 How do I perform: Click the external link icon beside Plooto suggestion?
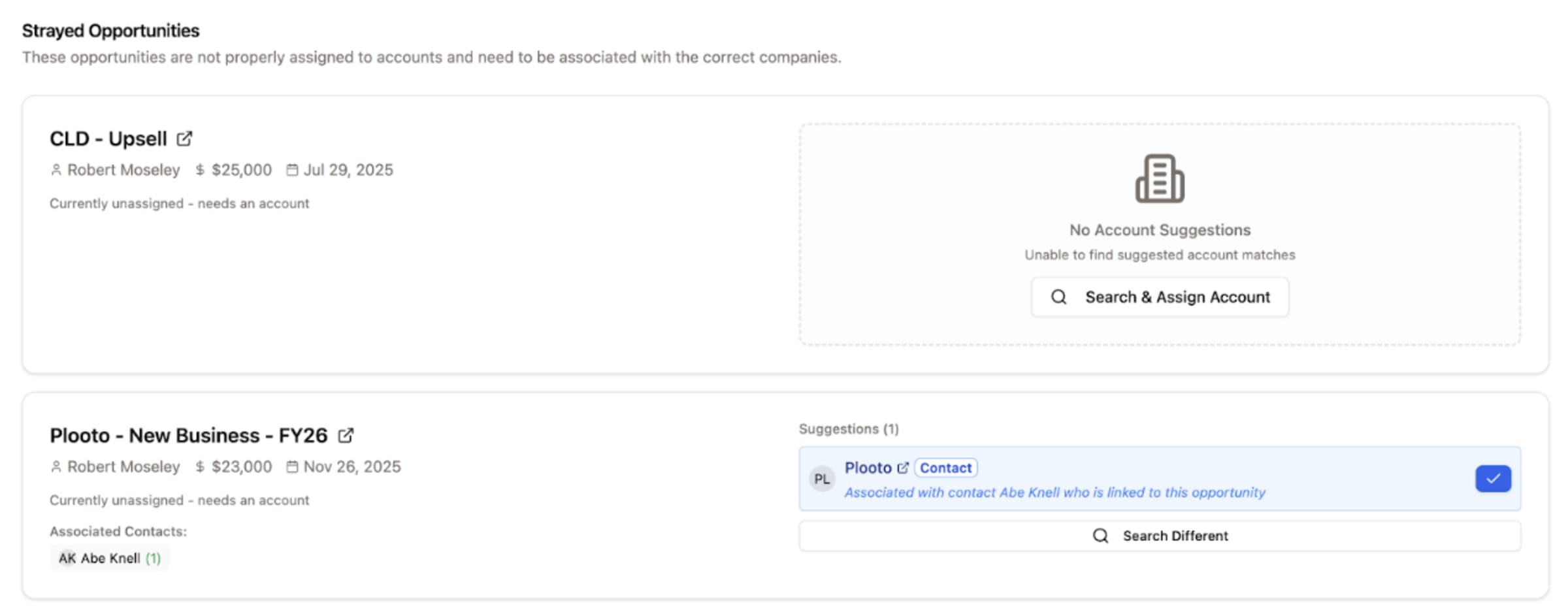point(903,468)
